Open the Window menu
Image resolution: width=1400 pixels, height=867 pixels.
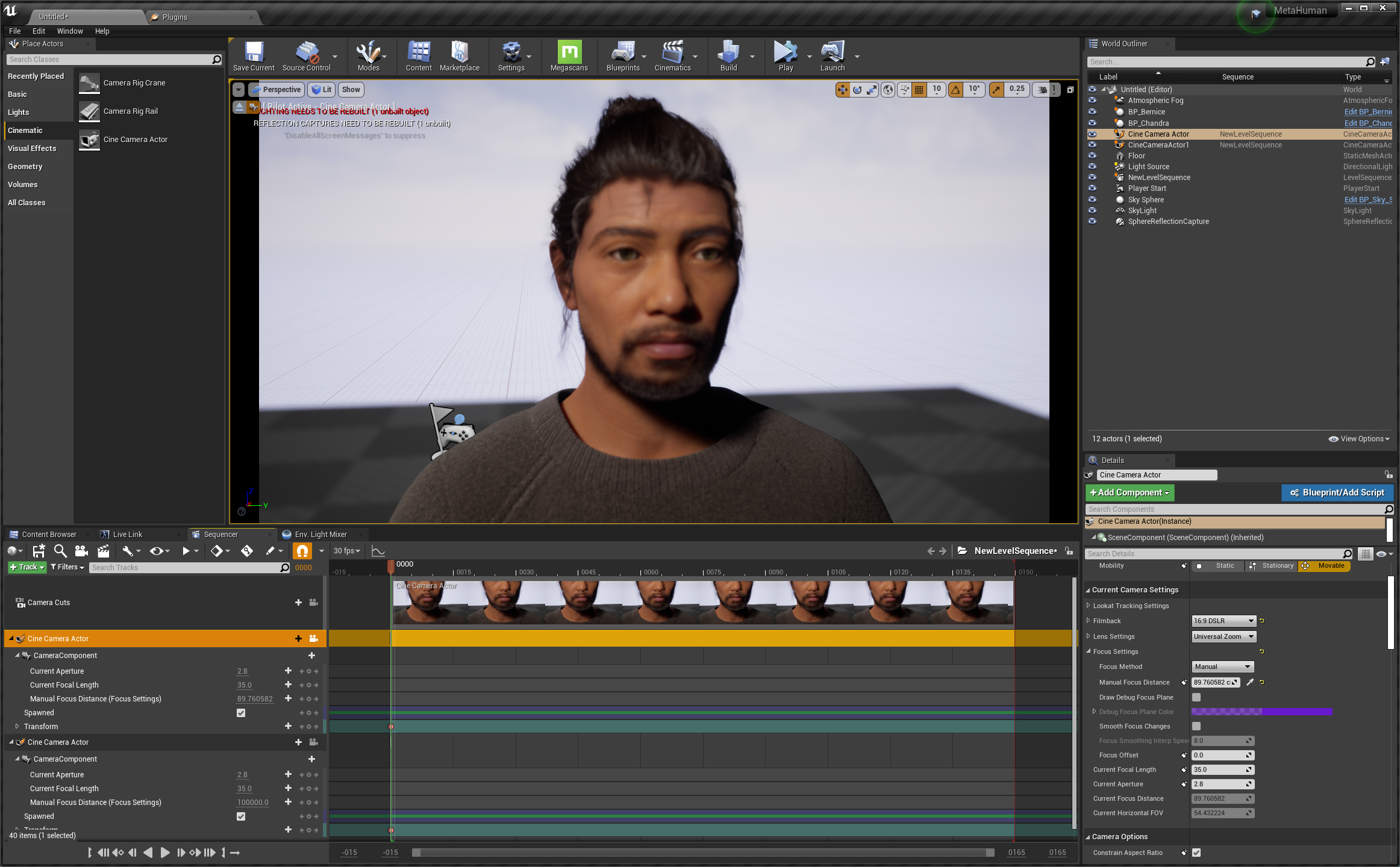coord(70,31)
